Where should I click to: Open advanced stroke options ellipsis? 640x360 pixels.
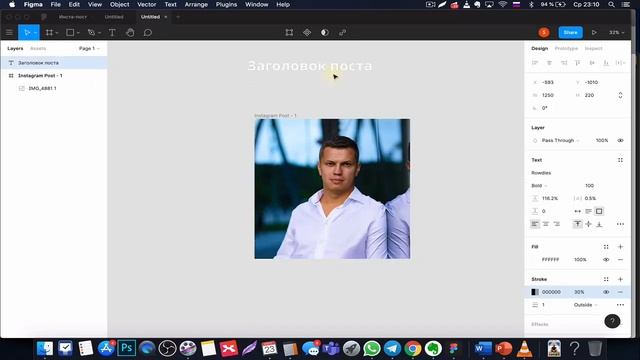click(620, 305)
